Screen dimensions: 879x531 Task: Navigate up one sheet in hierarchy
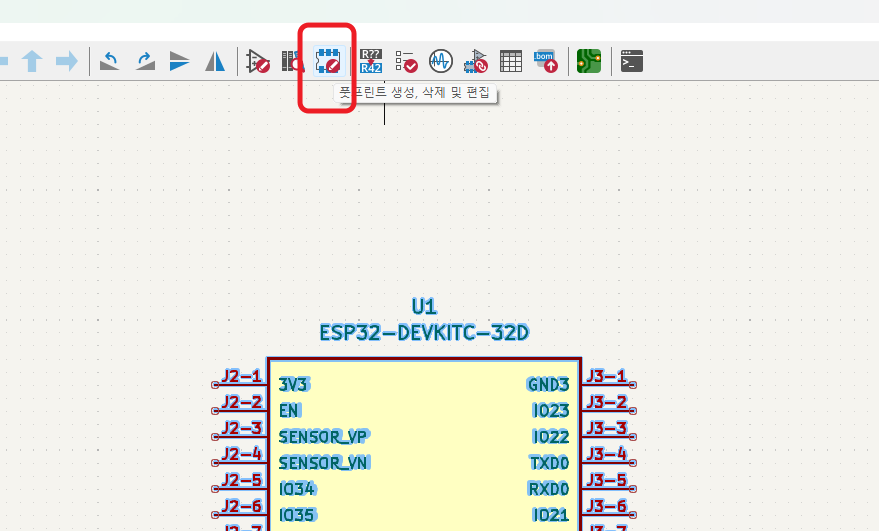(x=32, y=61)
